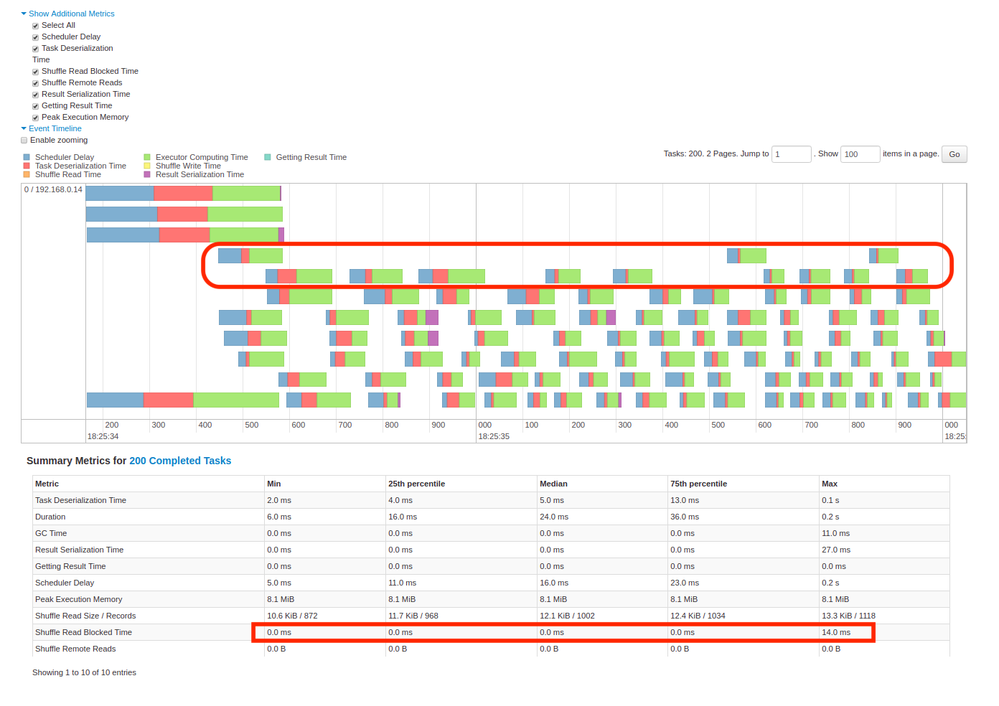Viewport: 999px width, 706px height.
Task: Click the first task bar in the timeline
Action: click(183, 193)
